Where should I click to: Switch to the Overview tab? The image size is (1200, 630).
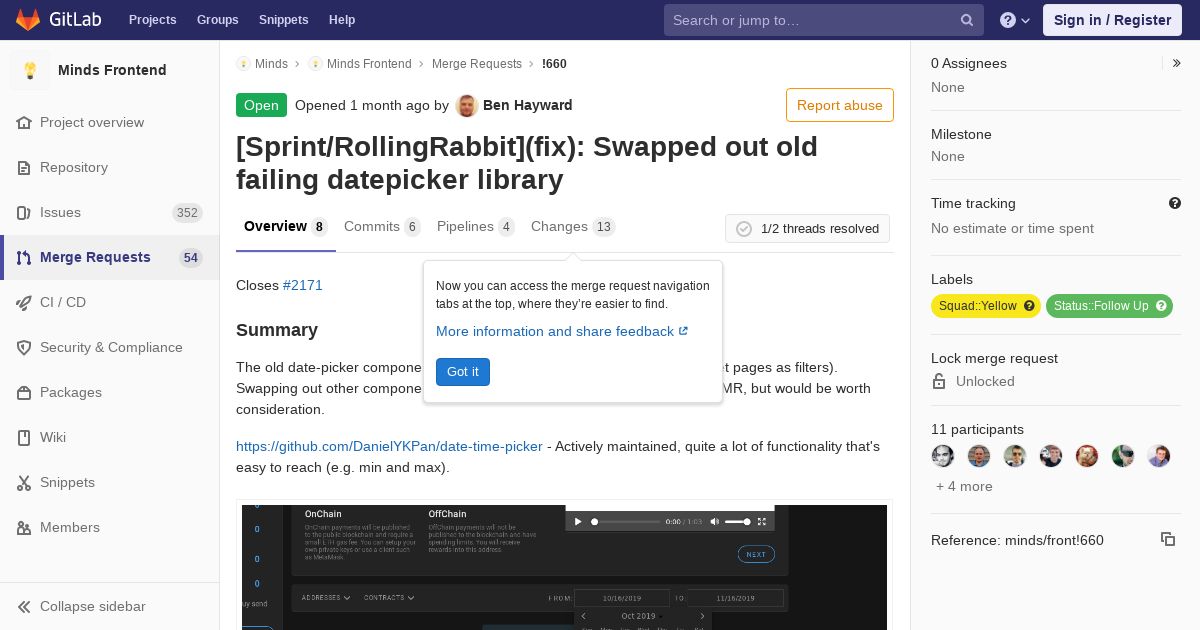click(x=286, y=227)
